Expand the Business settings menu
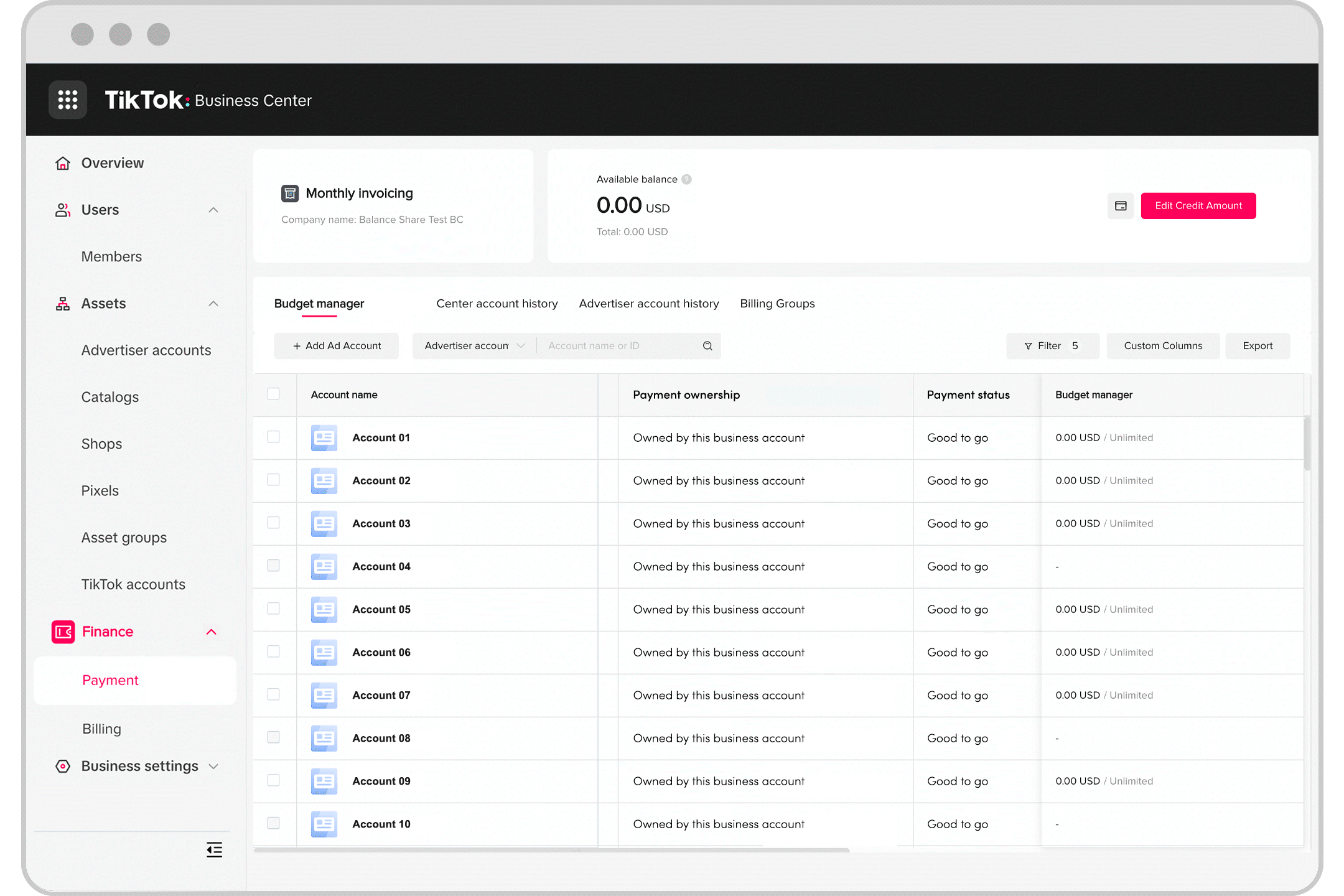Screen dimensions: 1344x896 (213, 767)
